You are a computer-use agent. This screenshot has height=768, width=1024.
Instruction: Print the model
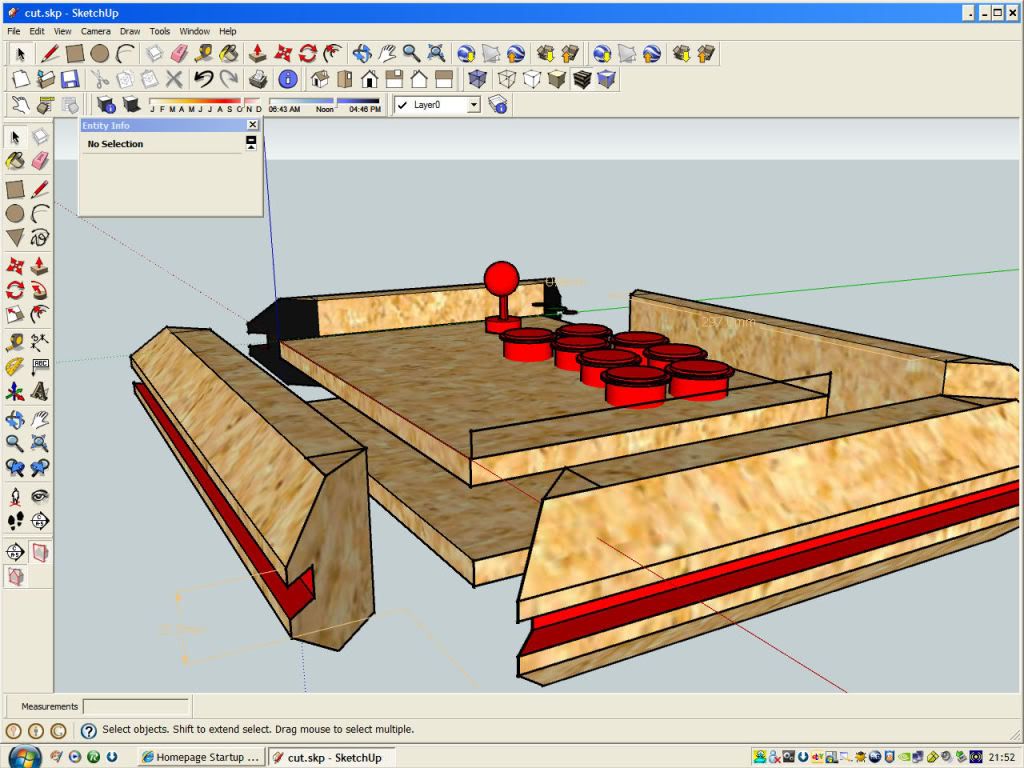(x=258, y=80)
